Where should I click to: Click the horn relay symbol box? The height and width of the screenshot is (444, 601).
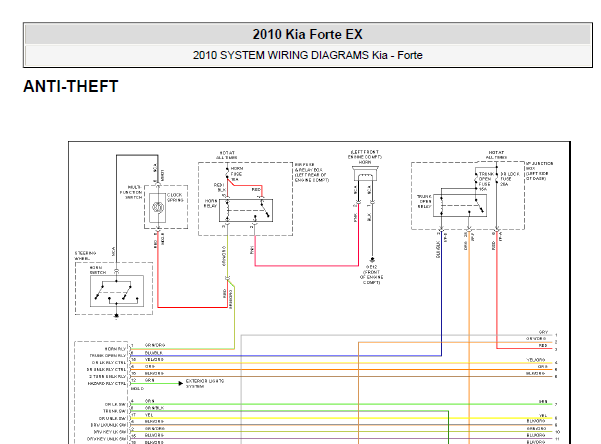click(x=246, y=210)
